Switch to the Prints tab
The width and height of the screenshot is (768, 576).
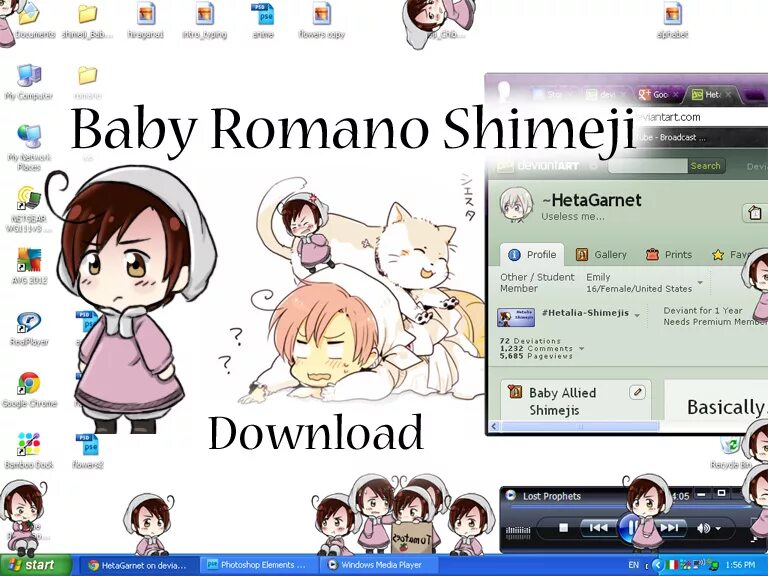pyautogui.click(x=669, y=255)
